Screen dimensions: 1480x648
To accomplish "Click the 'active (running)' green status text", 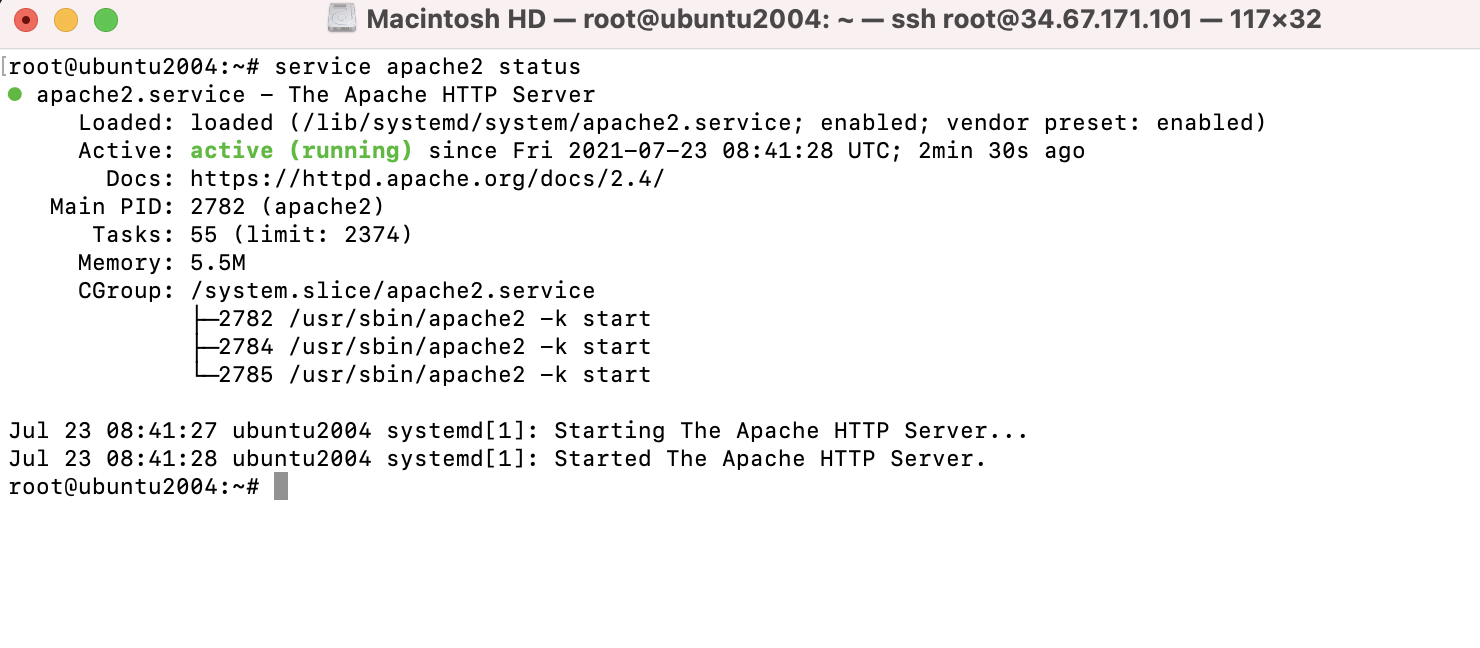I will point(301,151).
